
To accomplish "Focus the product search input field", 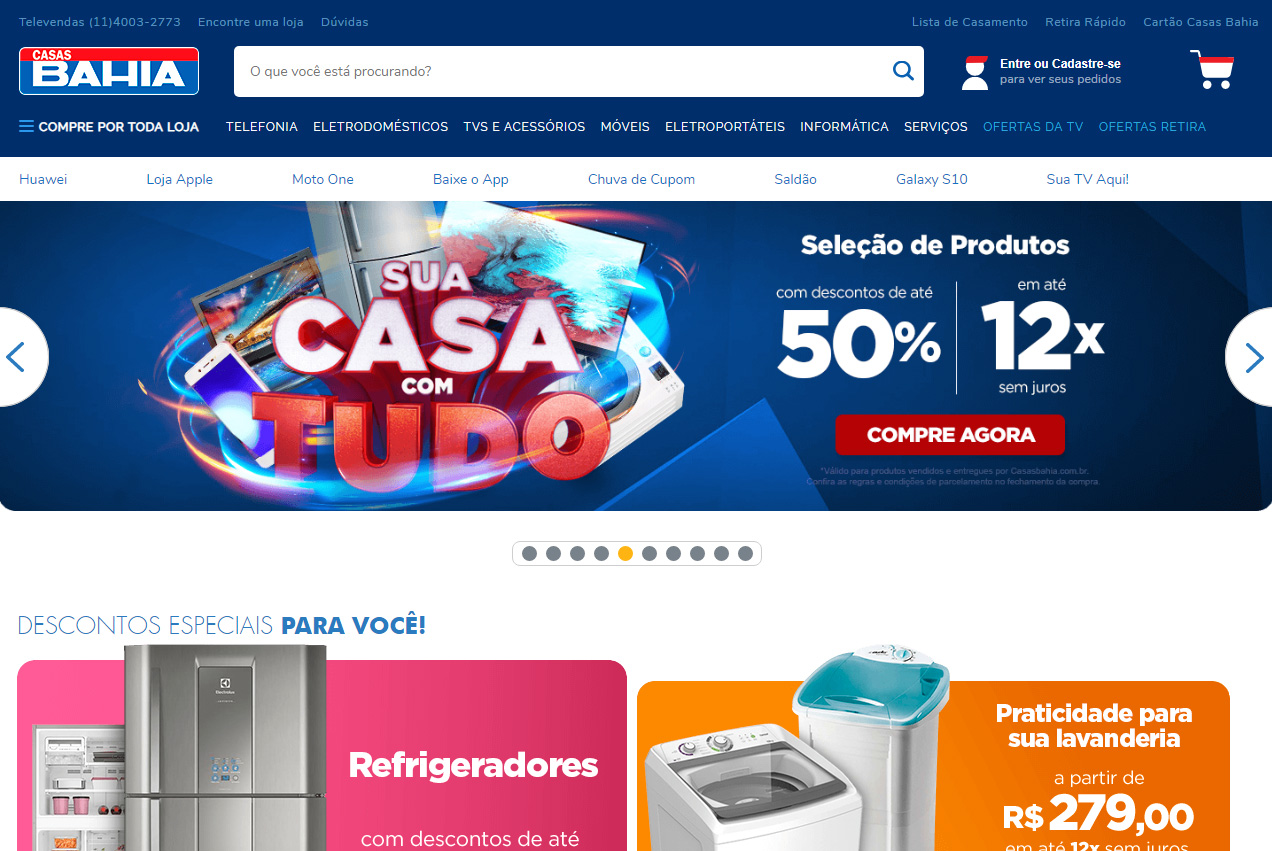I will click(x=560, y=71).
